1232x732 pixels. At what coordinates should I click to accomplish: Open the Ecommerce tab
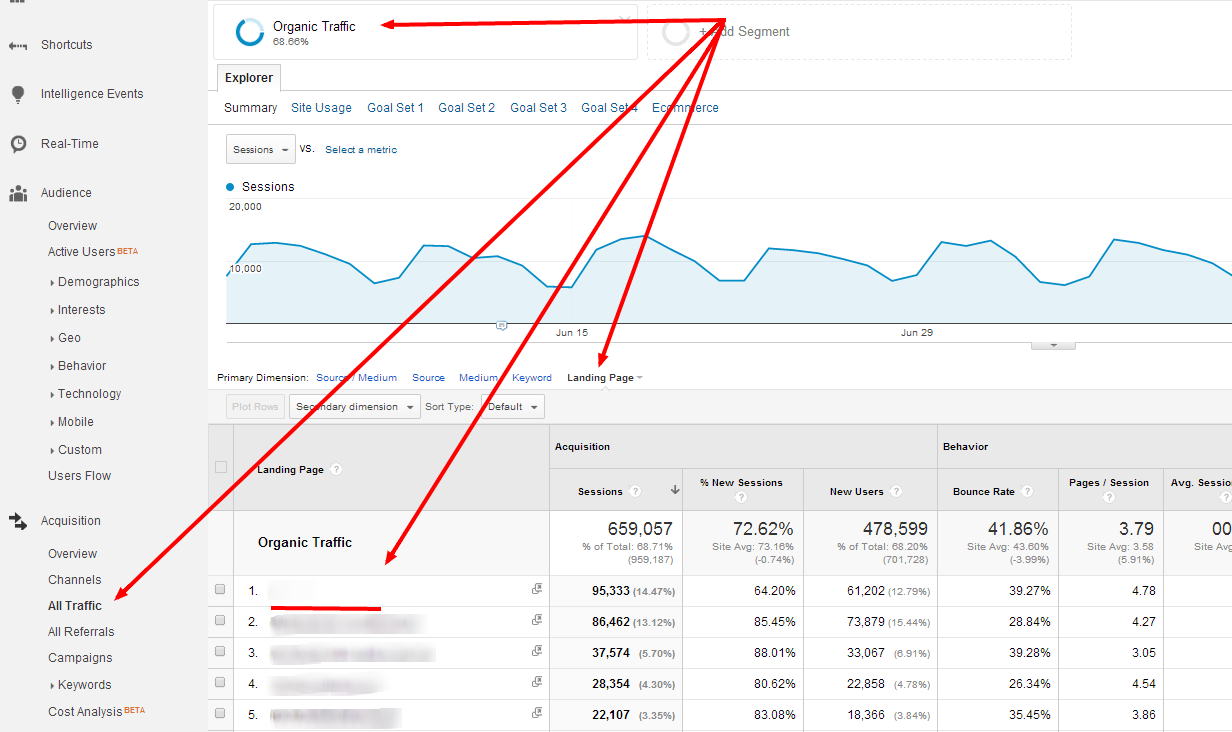pyautogui.click(x=685, y=107)
